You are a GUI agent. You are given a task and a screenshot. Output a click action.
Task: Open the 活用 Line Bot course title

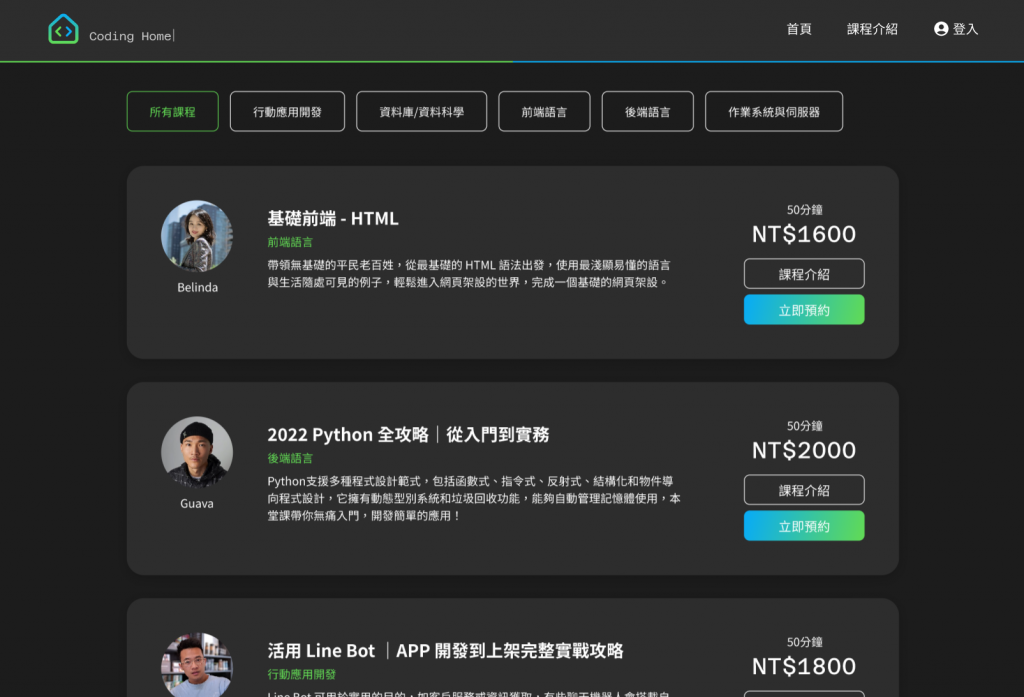pos(445,651)
